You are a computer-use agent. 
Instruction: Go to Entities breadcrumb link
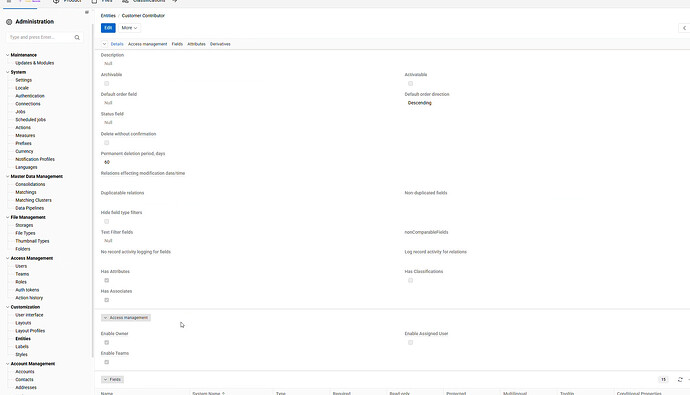tap(108, 15)
